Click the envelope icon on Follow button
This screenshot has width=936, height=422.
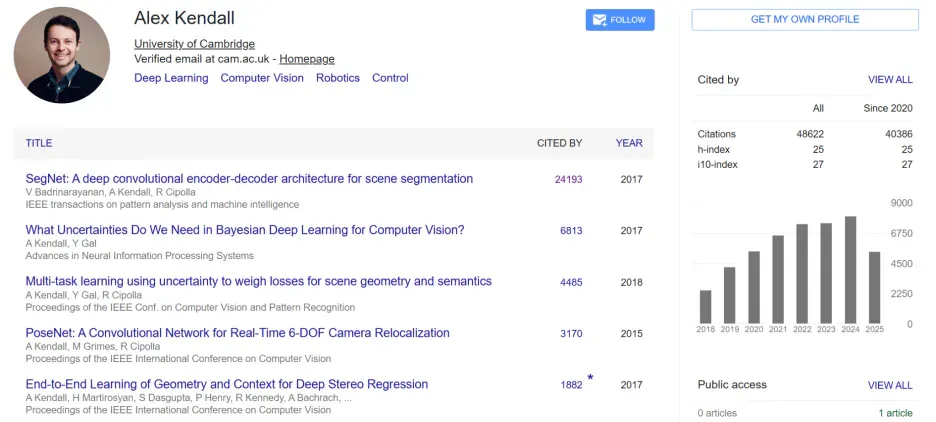[x=599, y=20]
